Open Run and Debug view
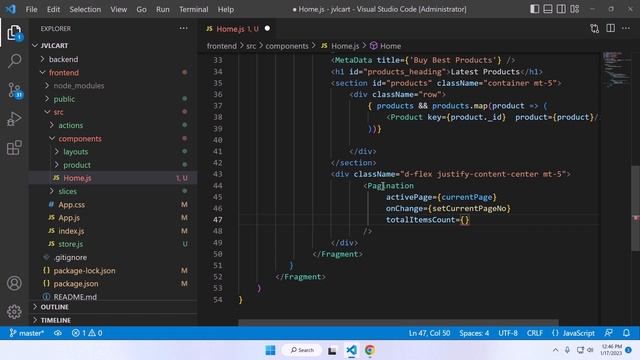The height and width of the screenshot is (360, 640). coord(14,119)
